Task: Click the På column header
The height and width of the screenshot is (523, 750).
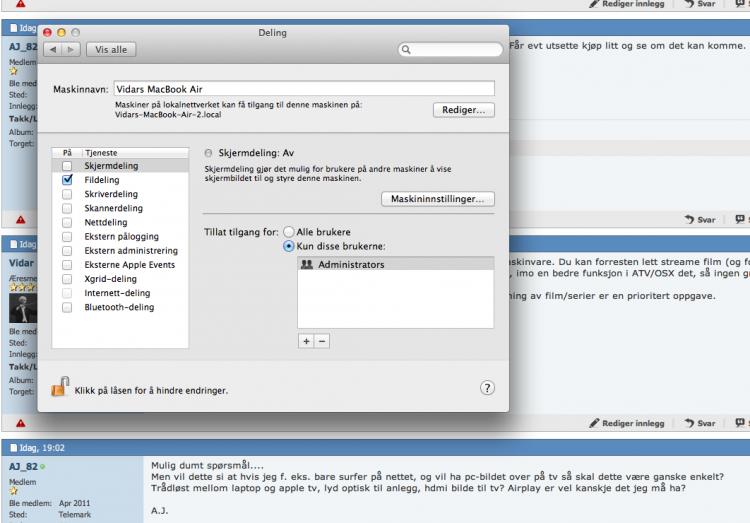Action: pyautogui.click(x=67, y=153)
